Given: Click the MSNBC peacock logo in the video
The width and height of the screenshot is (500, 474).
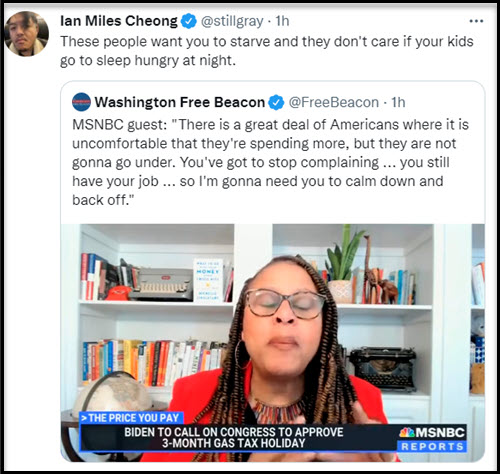Looking at the screenshot, I should (407, 433).
